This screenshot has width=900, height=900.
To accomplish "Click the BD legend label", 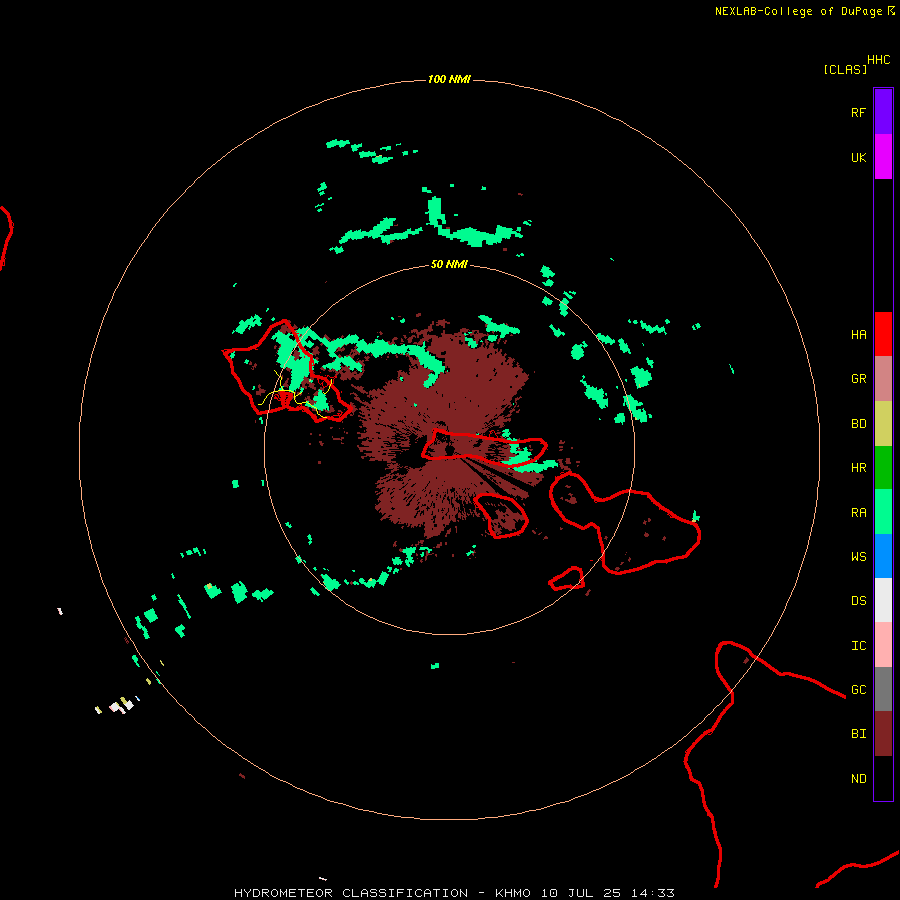I will (x=858, y=424).
